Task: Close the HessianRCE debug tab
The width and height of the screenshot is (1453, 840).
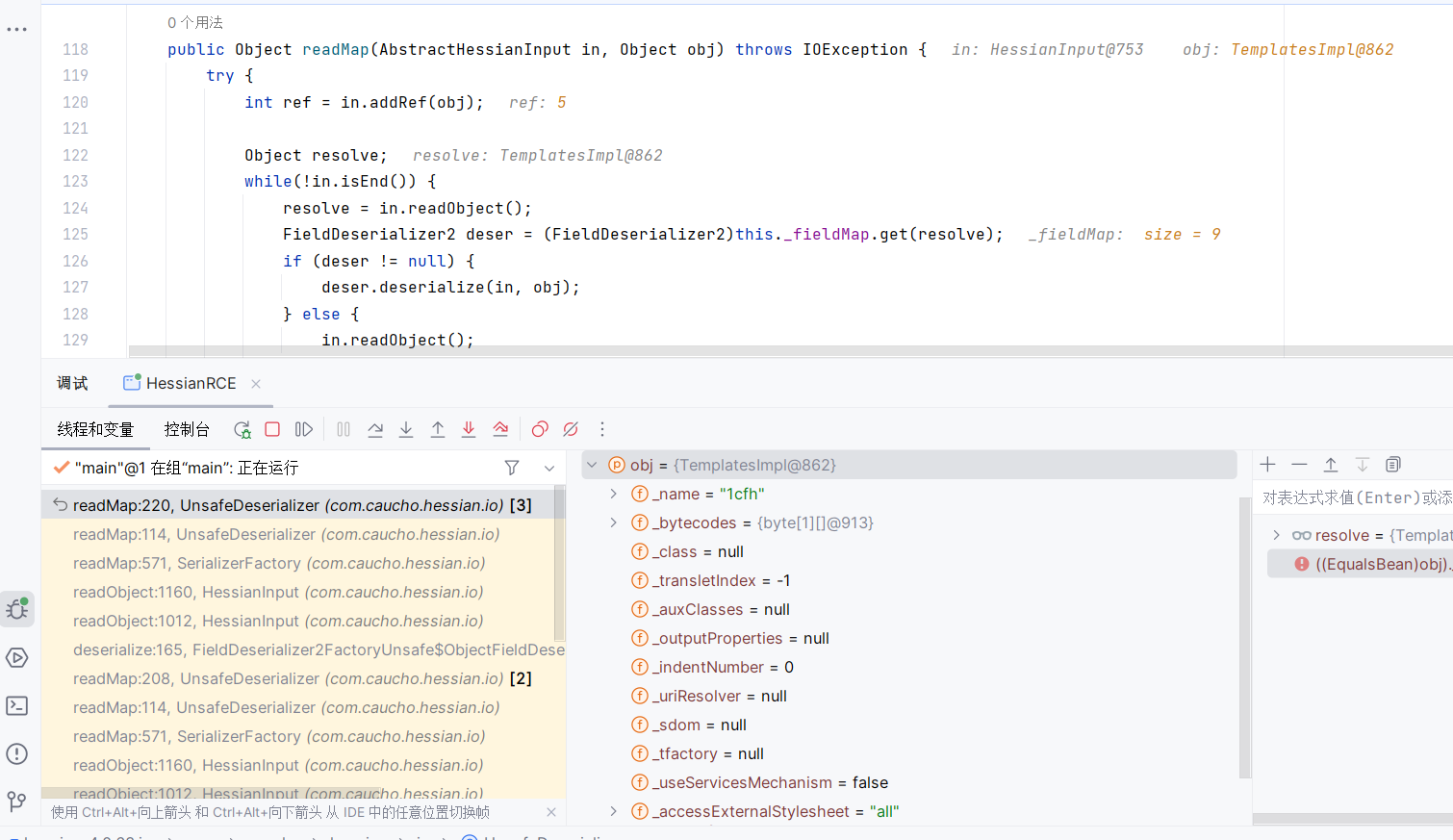Action: 256,383
